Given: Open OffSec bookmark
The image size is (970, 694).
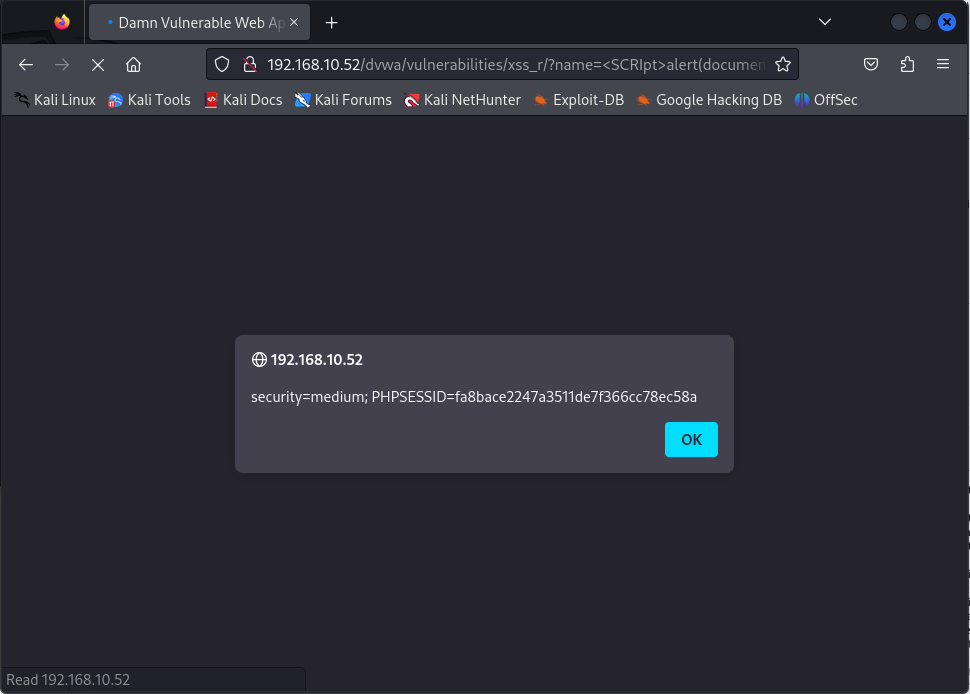Looking at the screenshot, I should (826, 100).
